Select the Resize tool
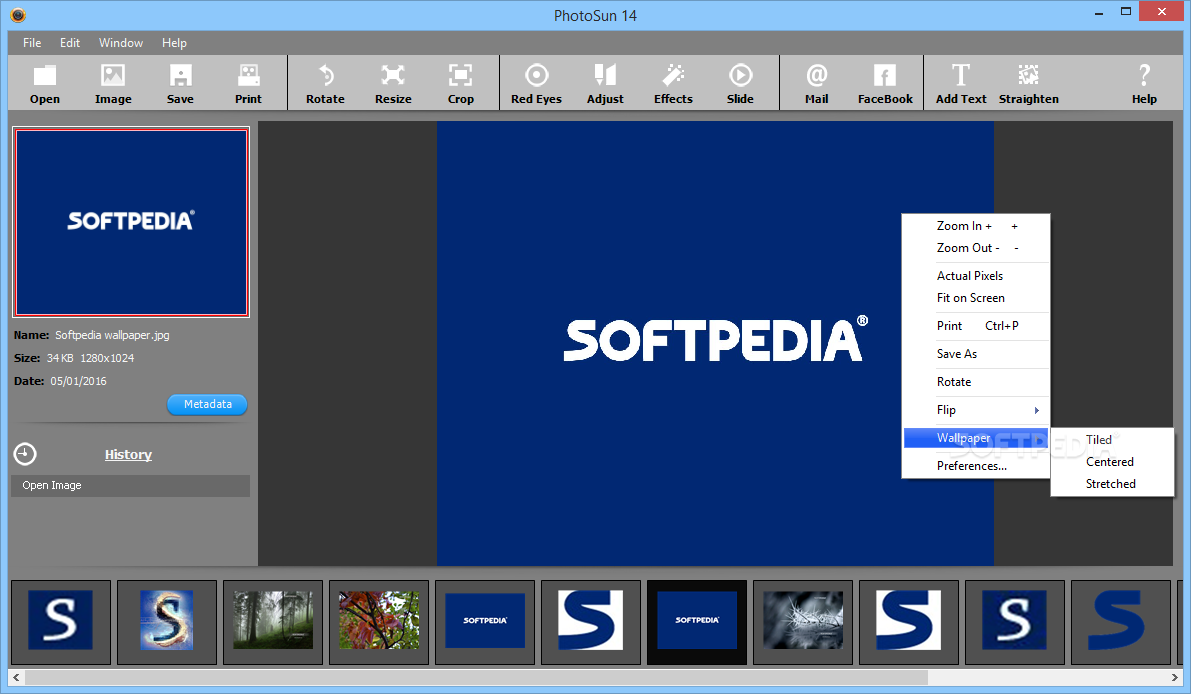This screenshot has width=1191, height=694. [393, 83]
